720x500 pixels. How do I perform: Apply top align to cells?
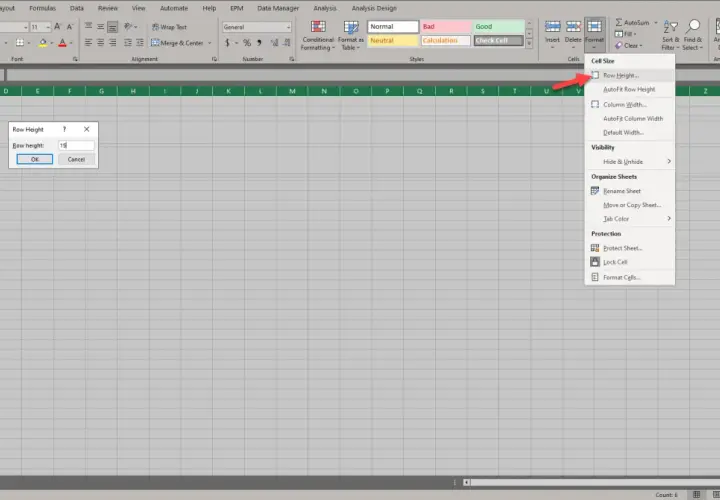tap(88, 27)
